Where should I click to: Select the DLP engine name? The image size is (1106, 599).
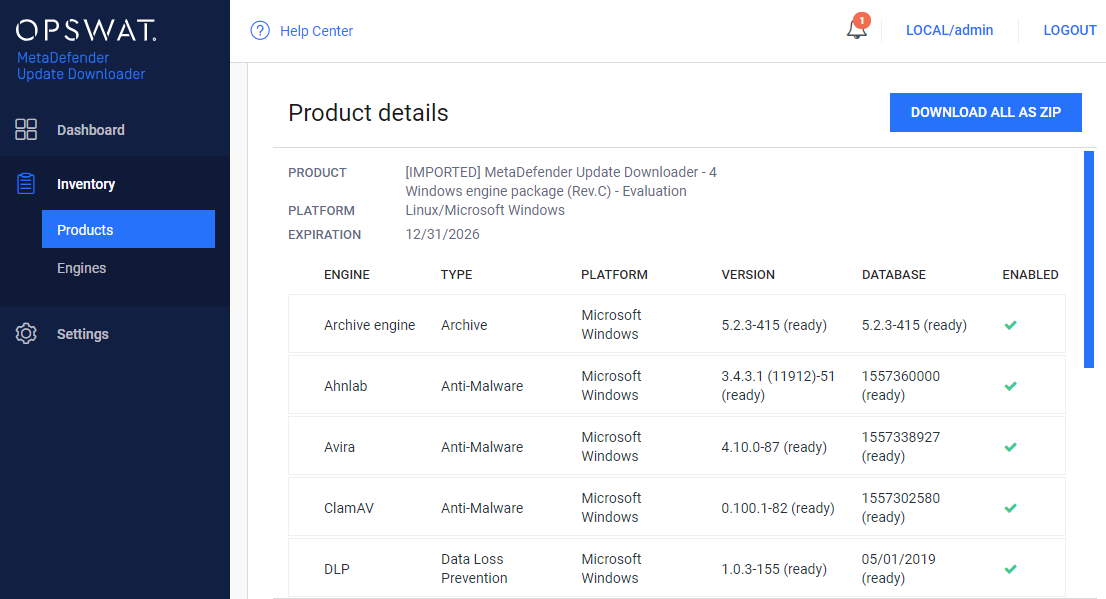click(x=336, y=569)
